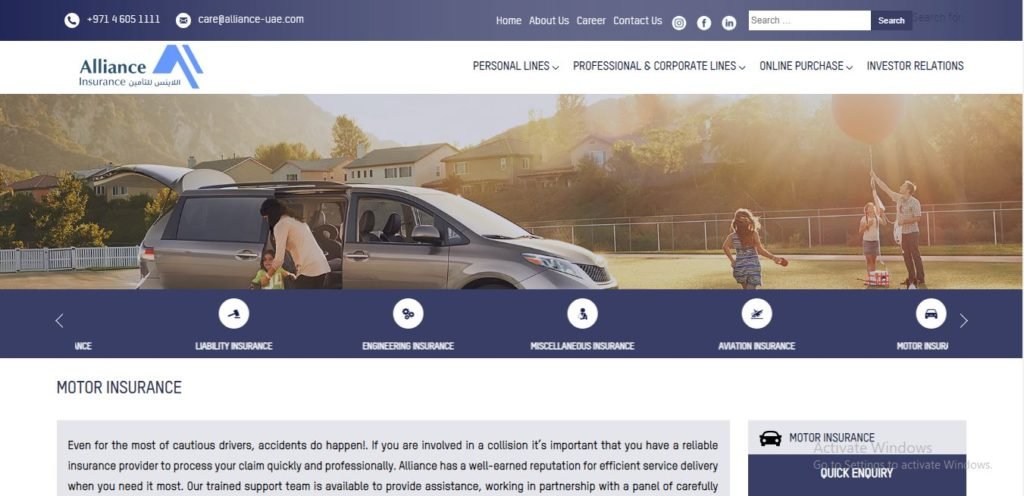The image size is (1024, 496).
Task: Advance carousel with the right arrow
Action: [963, 320]
